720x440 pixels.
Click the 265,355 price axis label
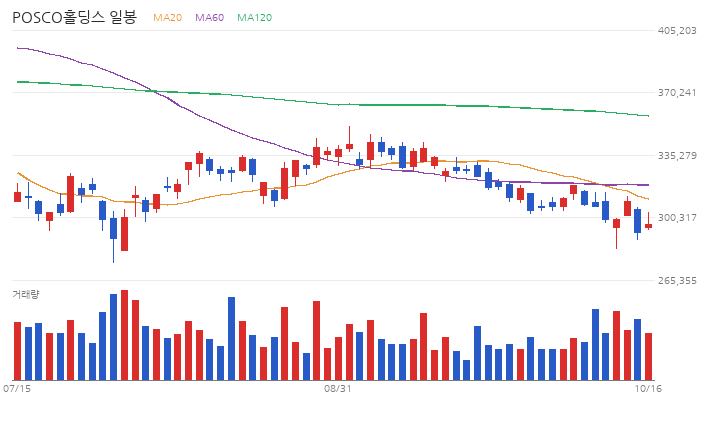point(677,280)
